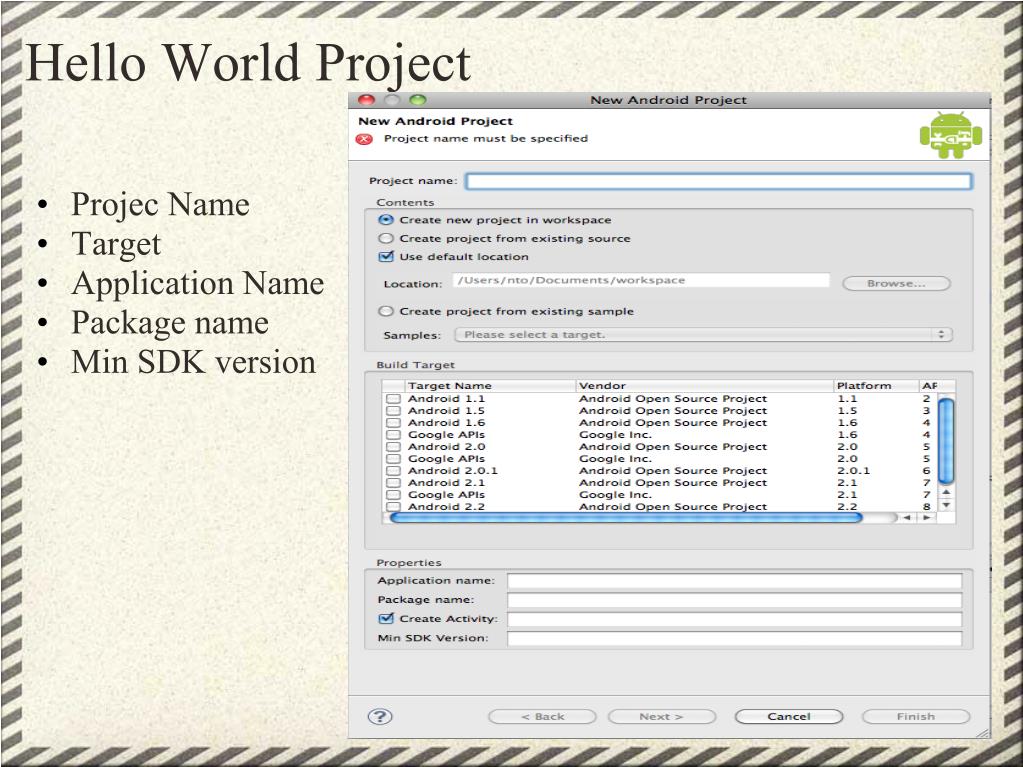Click the Google Inc. vendor for platform 1.6
This screenshot has width=1023, height=767.
tap(615, 435)
